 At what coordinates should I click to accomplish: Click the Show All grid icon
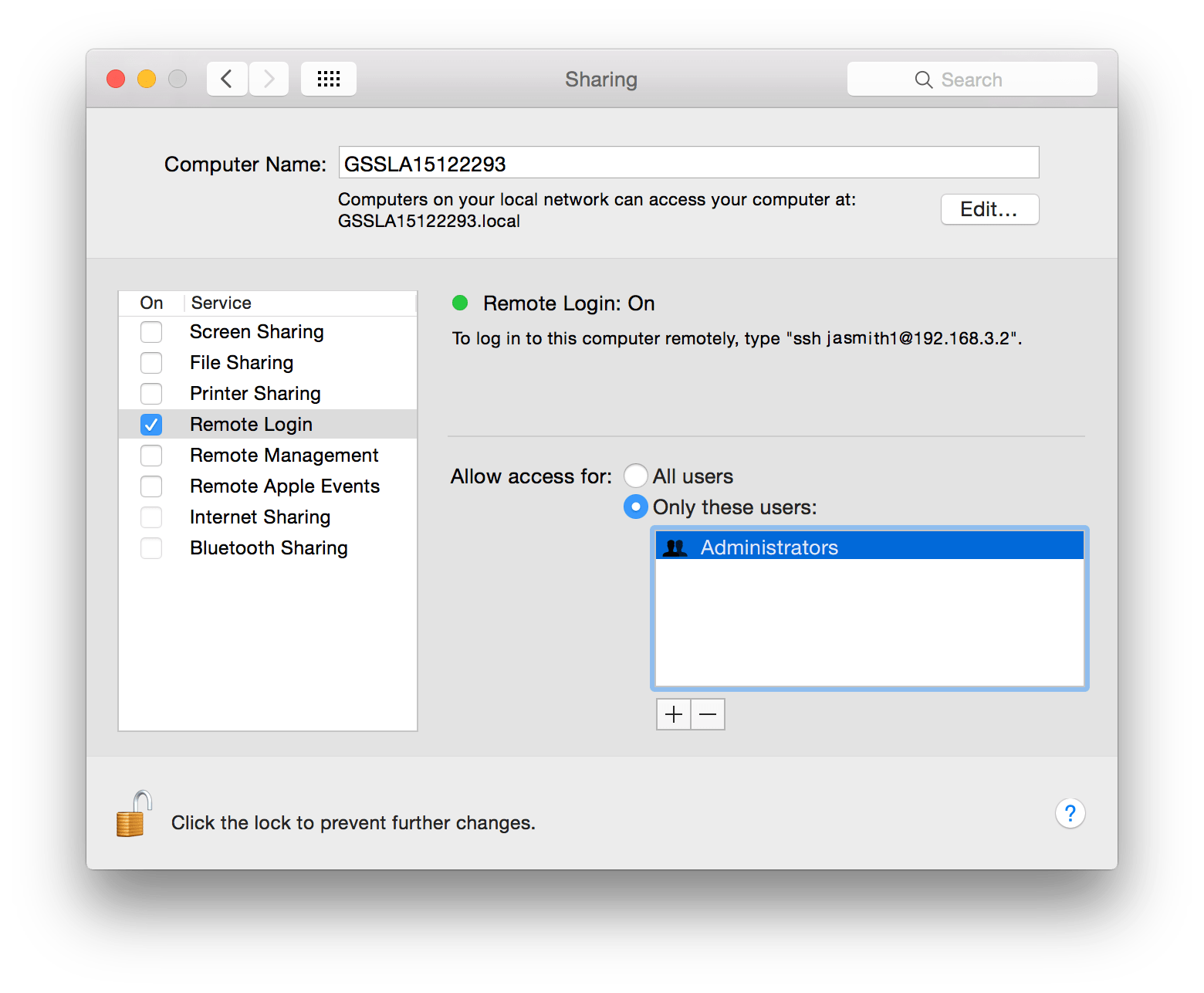[x=328, y=79]
